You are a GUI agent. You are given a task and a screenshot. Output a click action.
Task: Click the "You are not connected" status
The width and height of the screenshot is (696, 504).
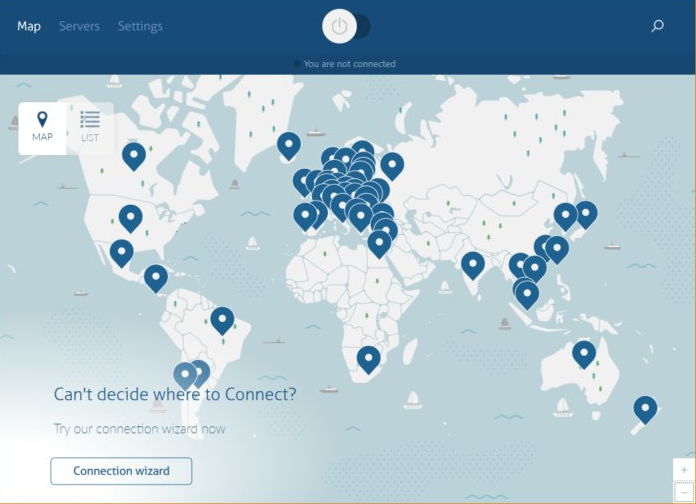(x=349, y=64)
